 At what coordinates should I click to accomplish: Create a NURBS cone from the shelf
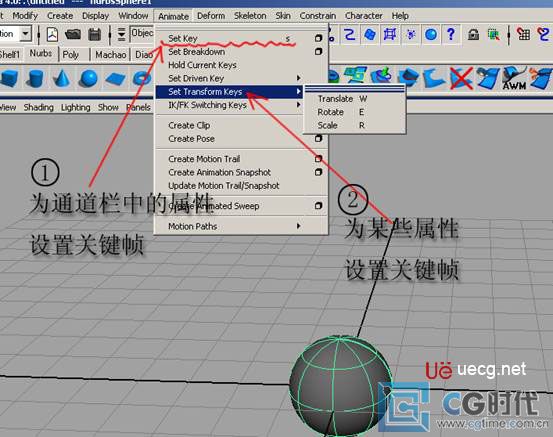(x=62, y=78)
